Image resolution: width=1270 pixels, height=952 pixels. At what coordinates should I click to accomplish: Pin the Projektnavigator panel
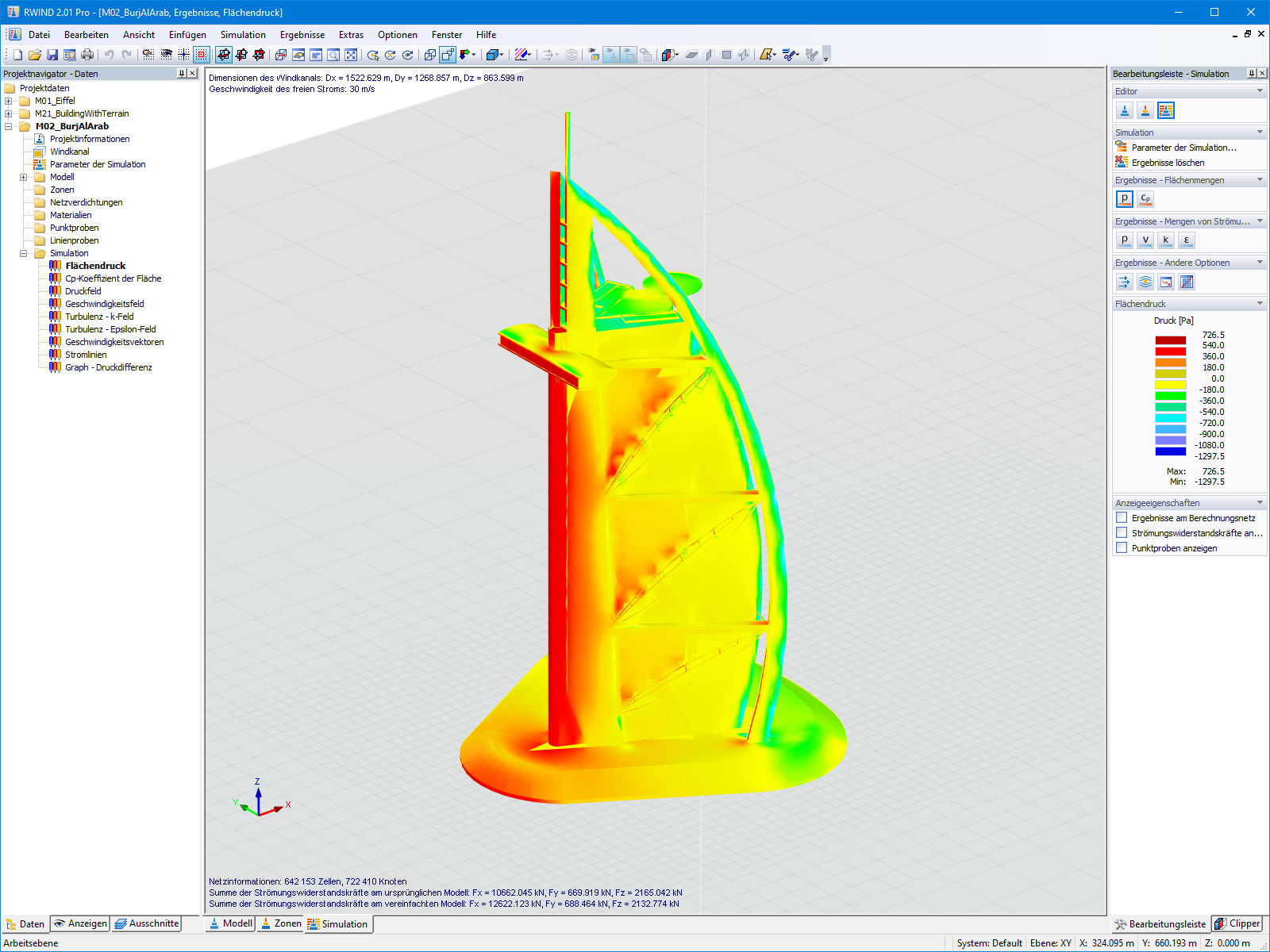182,73
